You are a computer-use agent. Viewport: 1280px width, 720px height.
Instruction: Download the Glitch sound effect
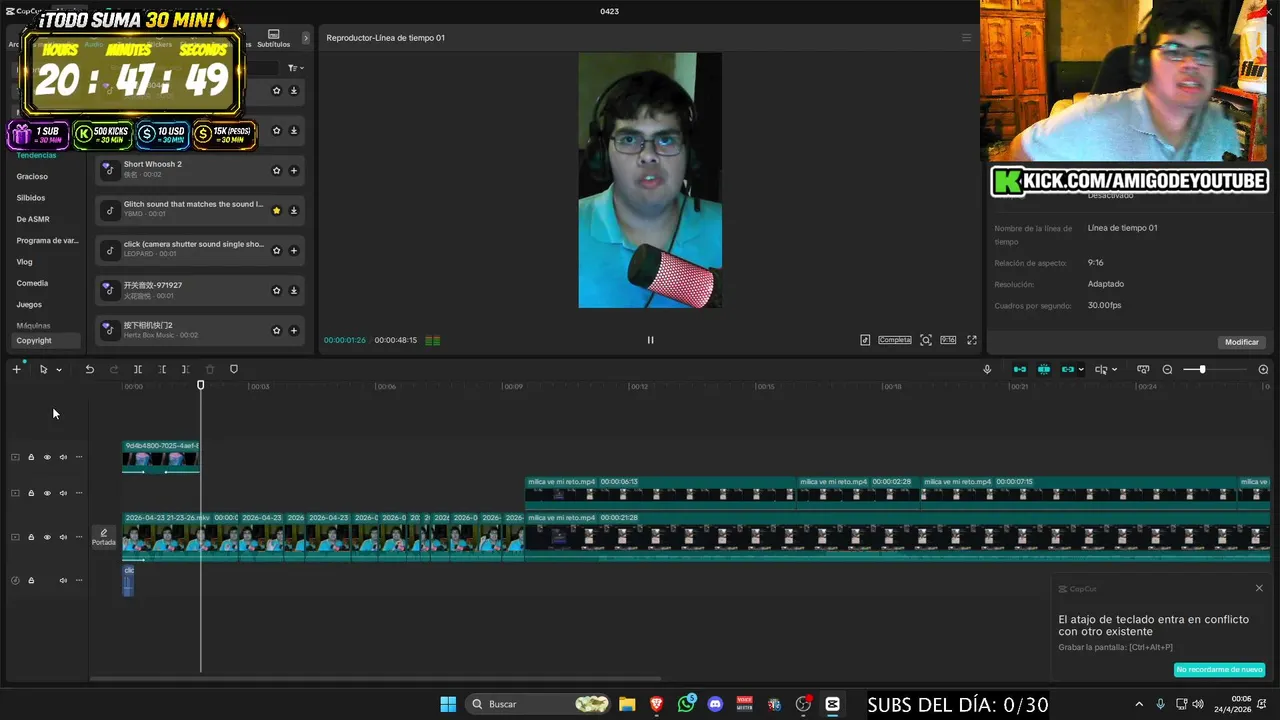click(294, 211)
